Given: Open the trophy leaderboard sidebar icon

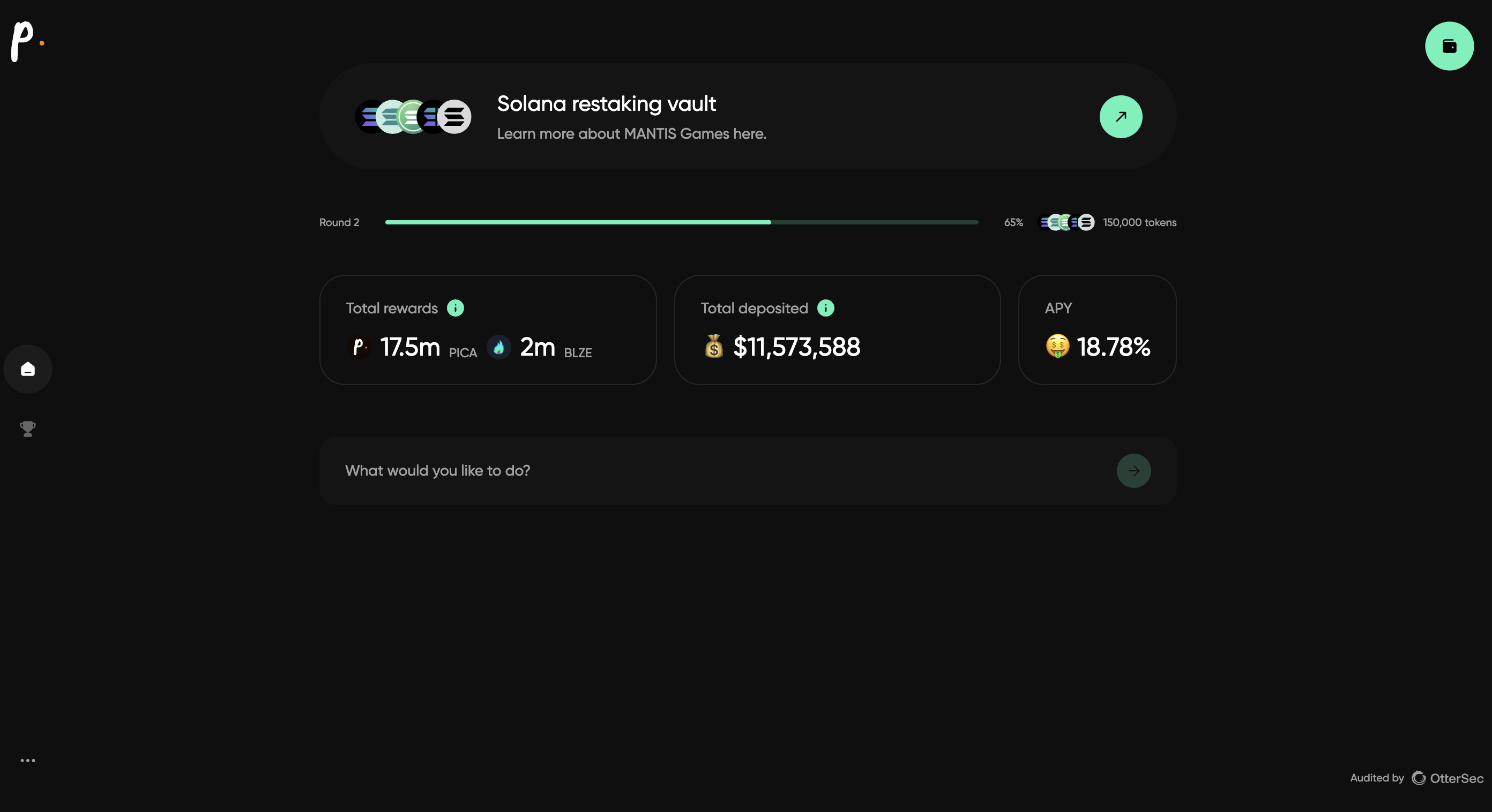Looking at the screenshot, I should [28, 429].
